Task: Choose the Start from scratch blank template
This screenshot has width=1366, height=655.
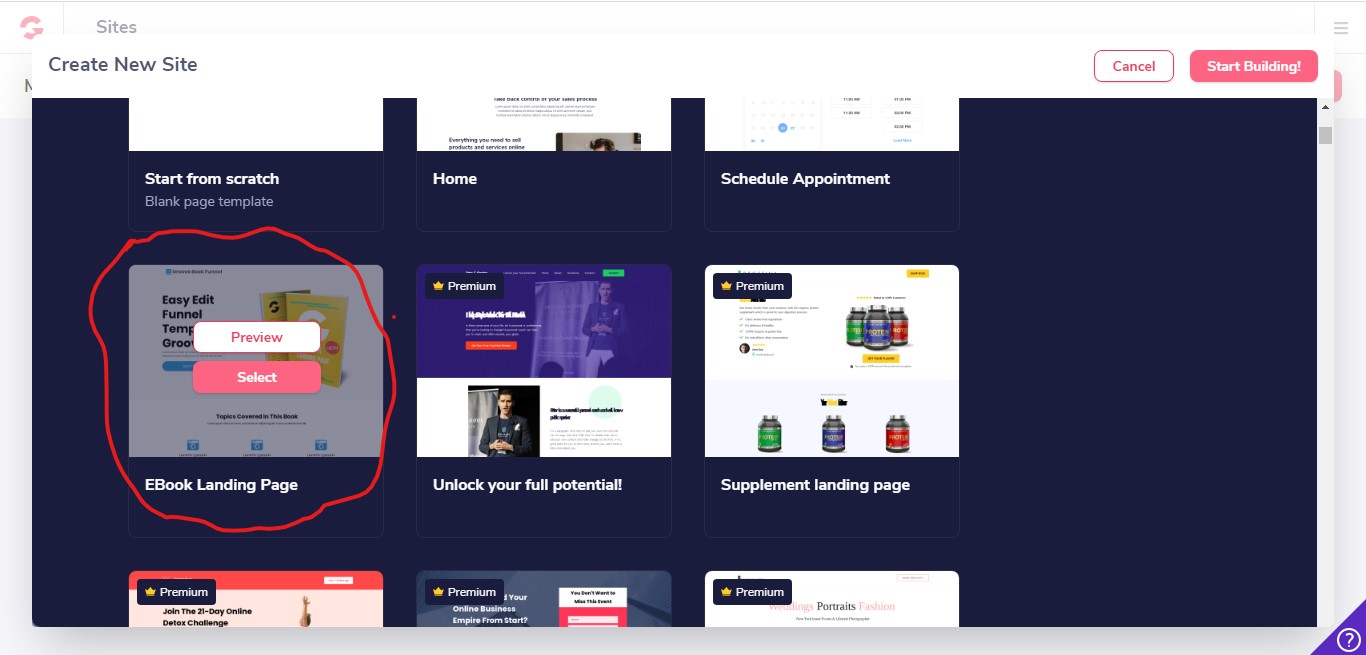Action: pyautogui.click(x=256, y=165)
